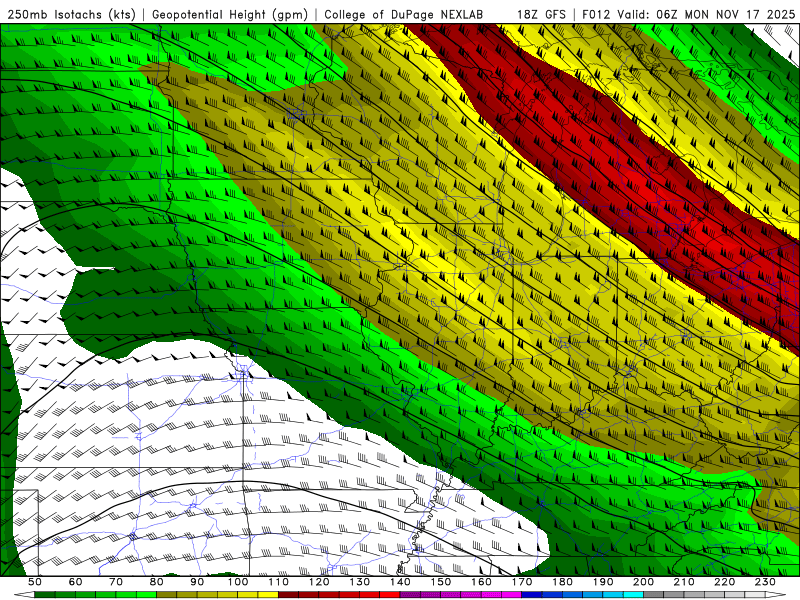Select the "College of DuPage NEXLAB" text
The height and width of the screenshot is (600, 800).
(404, 14)
